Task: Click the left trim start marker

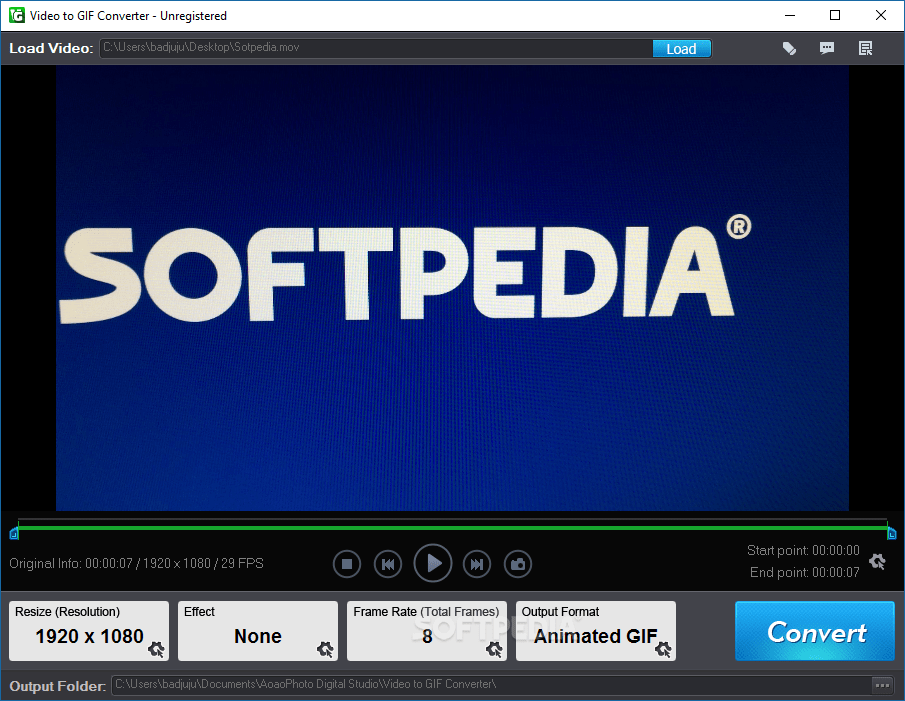Action: [x=14, y=534]
